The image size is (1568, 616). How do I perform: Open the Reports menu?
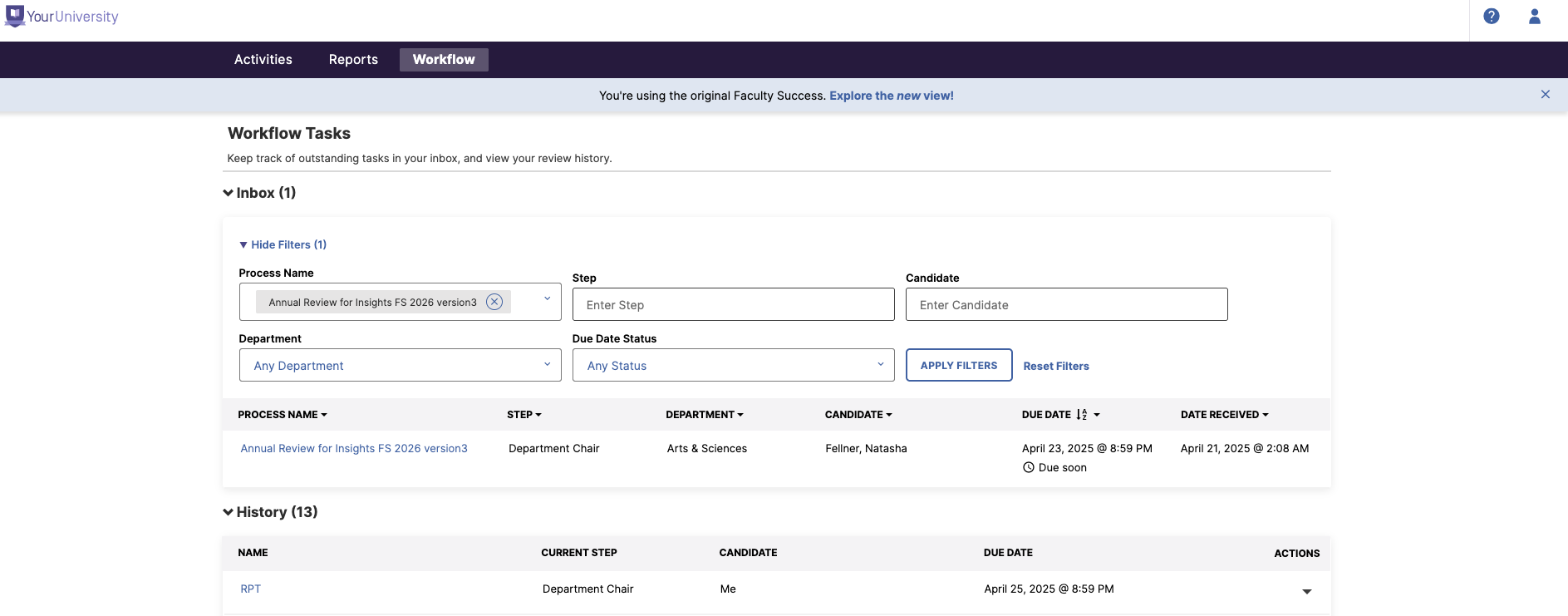click(x=353, y=60)
